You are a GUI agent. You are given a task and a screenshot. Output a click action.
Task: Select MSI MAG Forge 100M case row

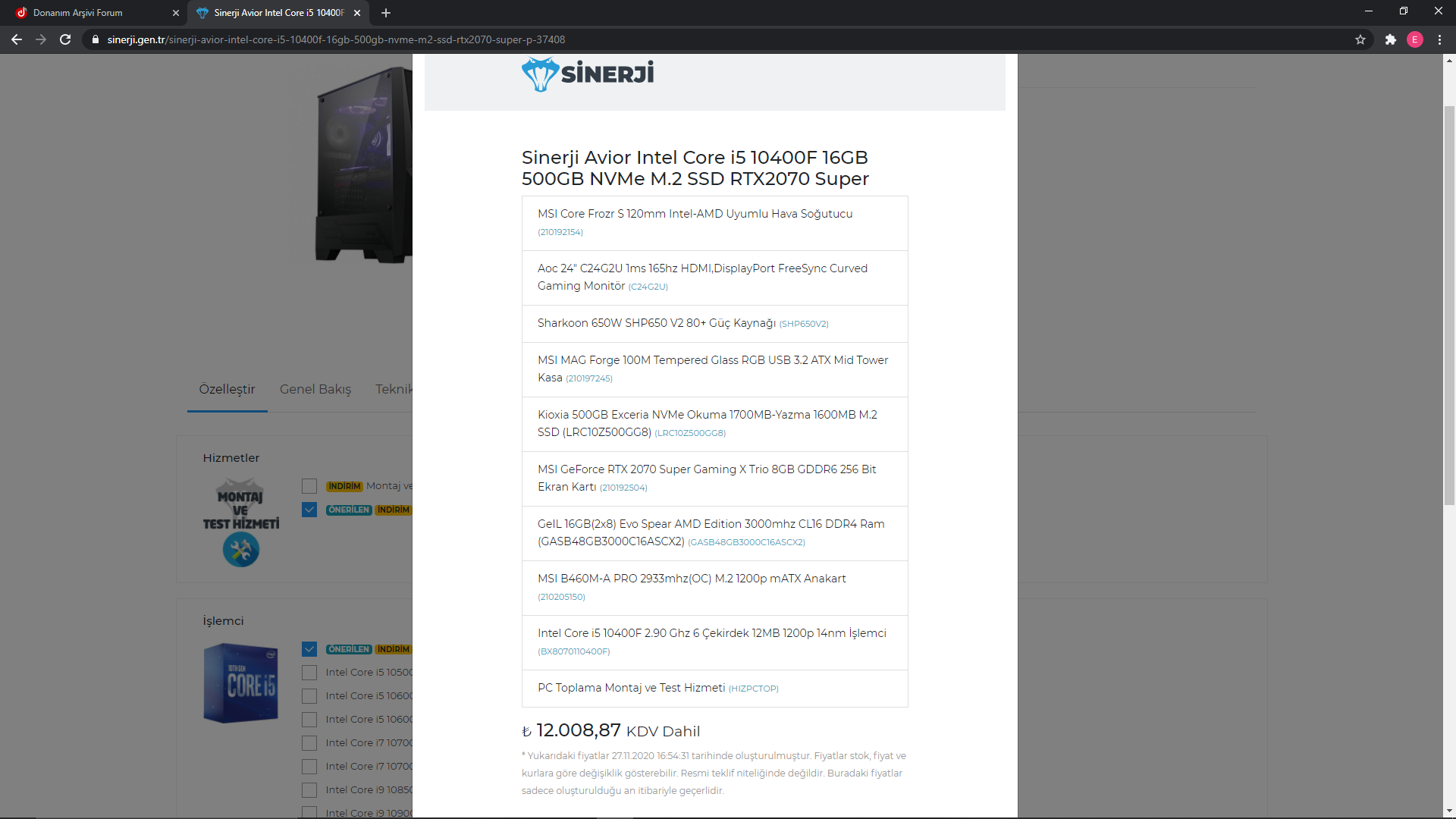[x=715, y=370]
